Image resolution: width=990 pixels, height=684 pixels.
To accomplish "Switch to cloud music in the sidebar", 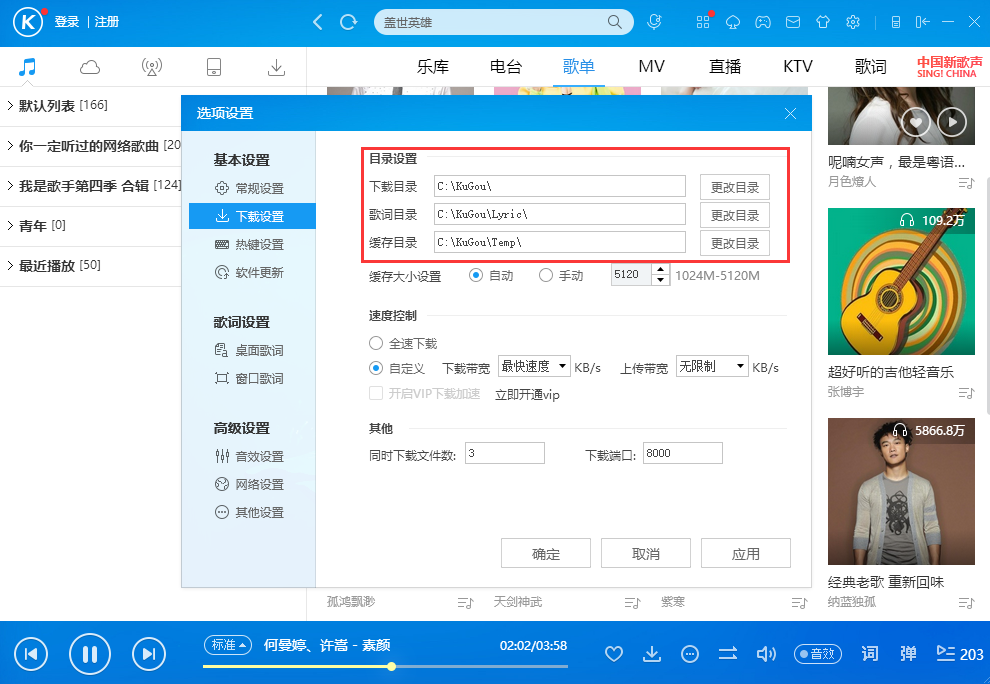I will click(89, 66).
